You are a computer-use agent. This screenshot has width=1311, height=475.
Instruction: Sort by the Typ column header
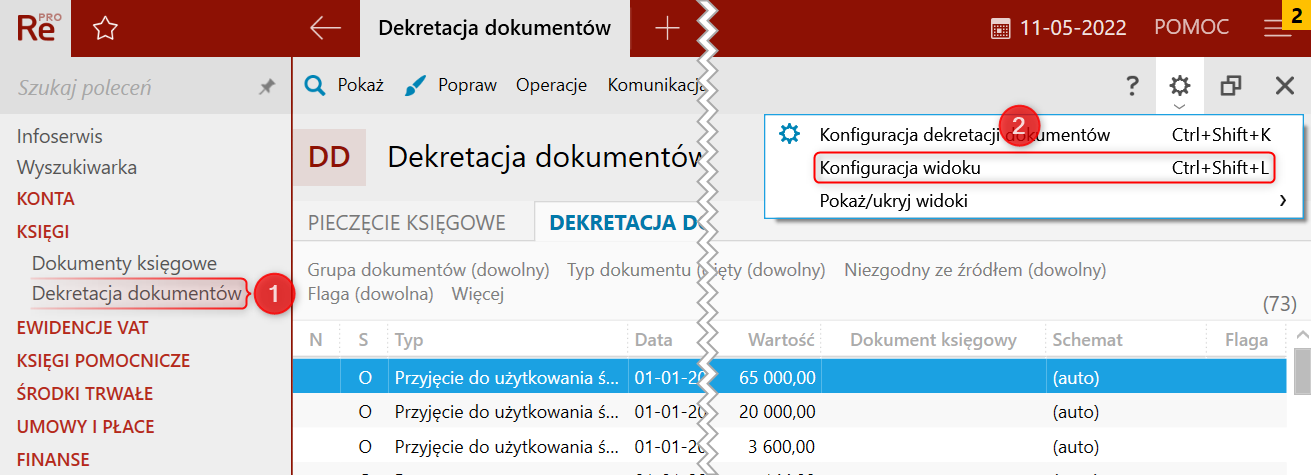(x=508, y=340)
